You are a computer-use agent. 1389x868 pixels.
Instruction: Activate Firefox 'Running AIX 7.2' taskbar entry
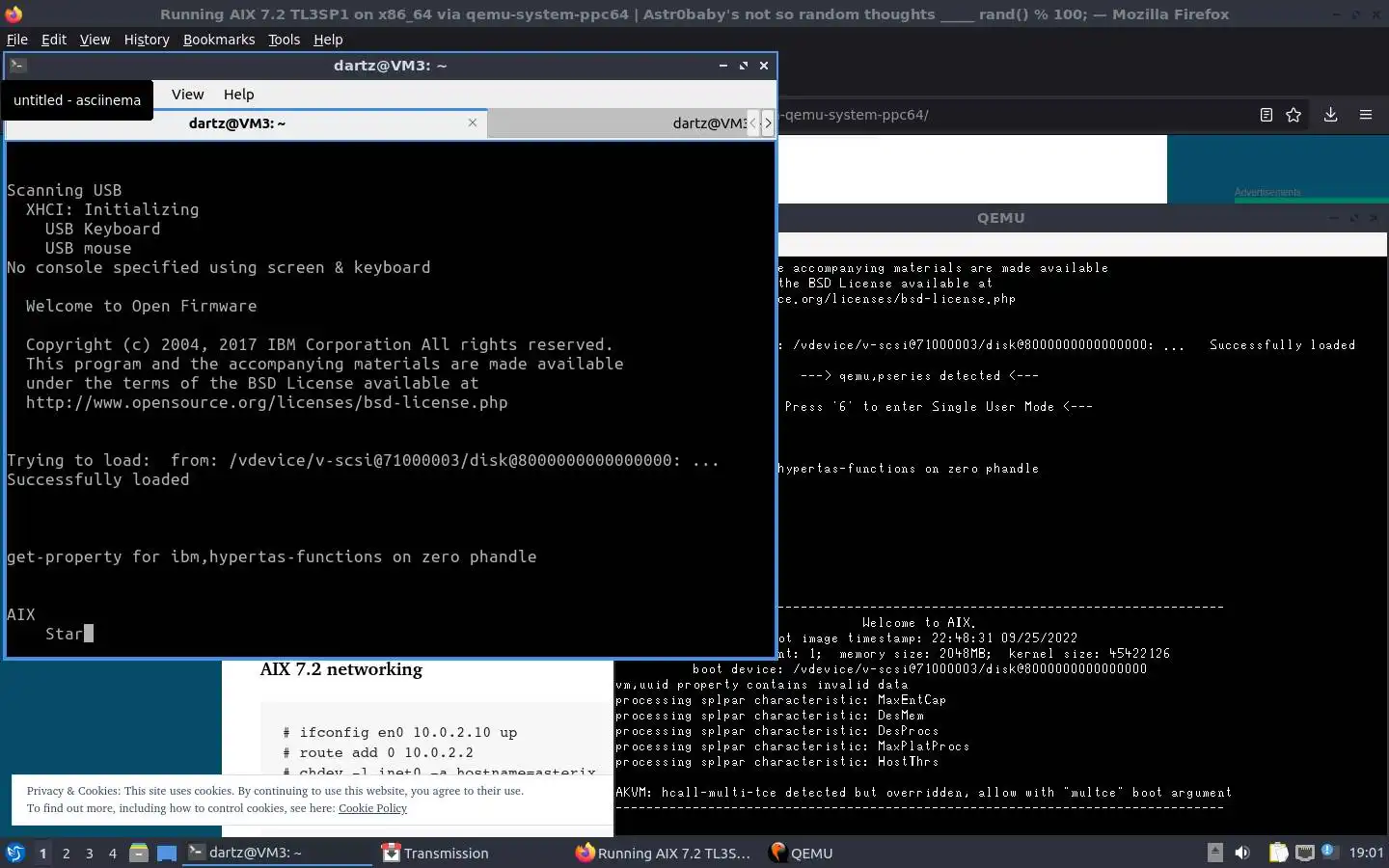pyautogui.click(x=663, y=853)
